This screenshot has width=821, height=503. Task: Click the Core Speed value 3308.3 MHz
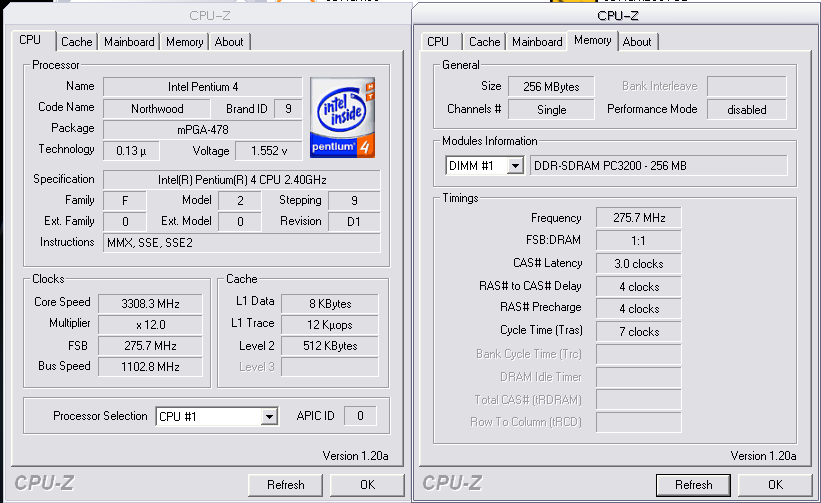point(150,304)
